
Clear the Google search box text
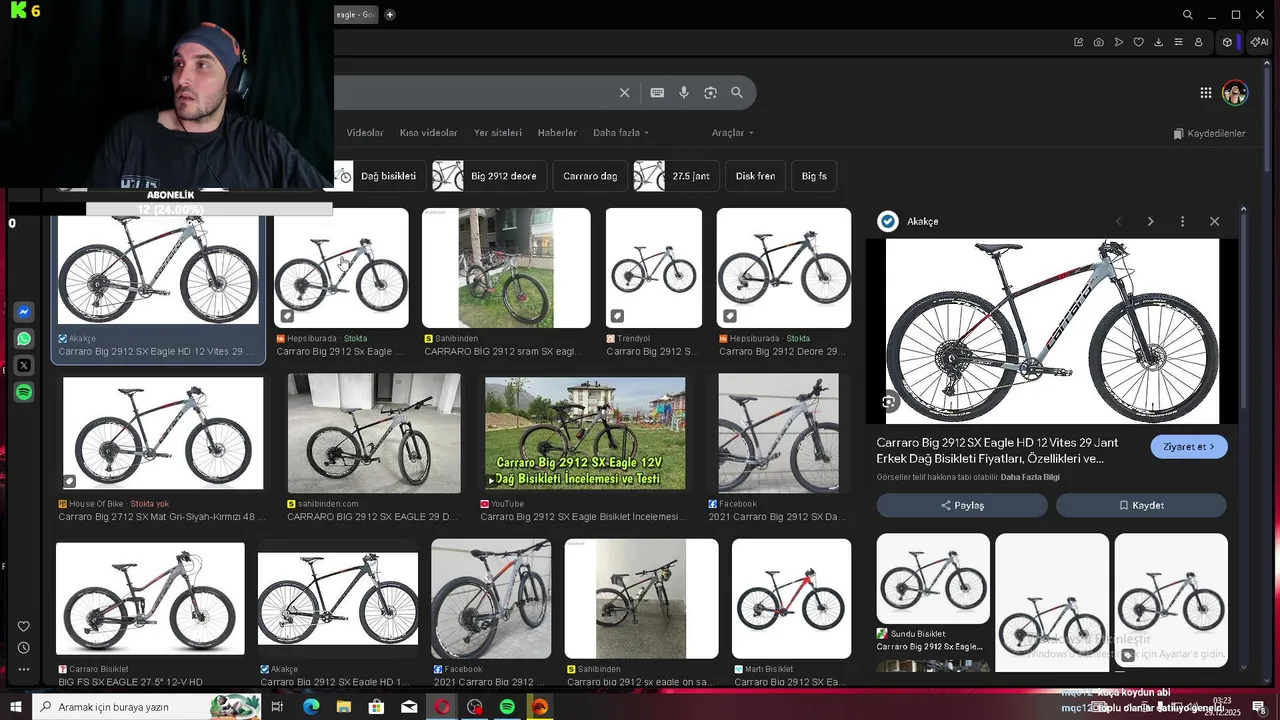point(624,92)
